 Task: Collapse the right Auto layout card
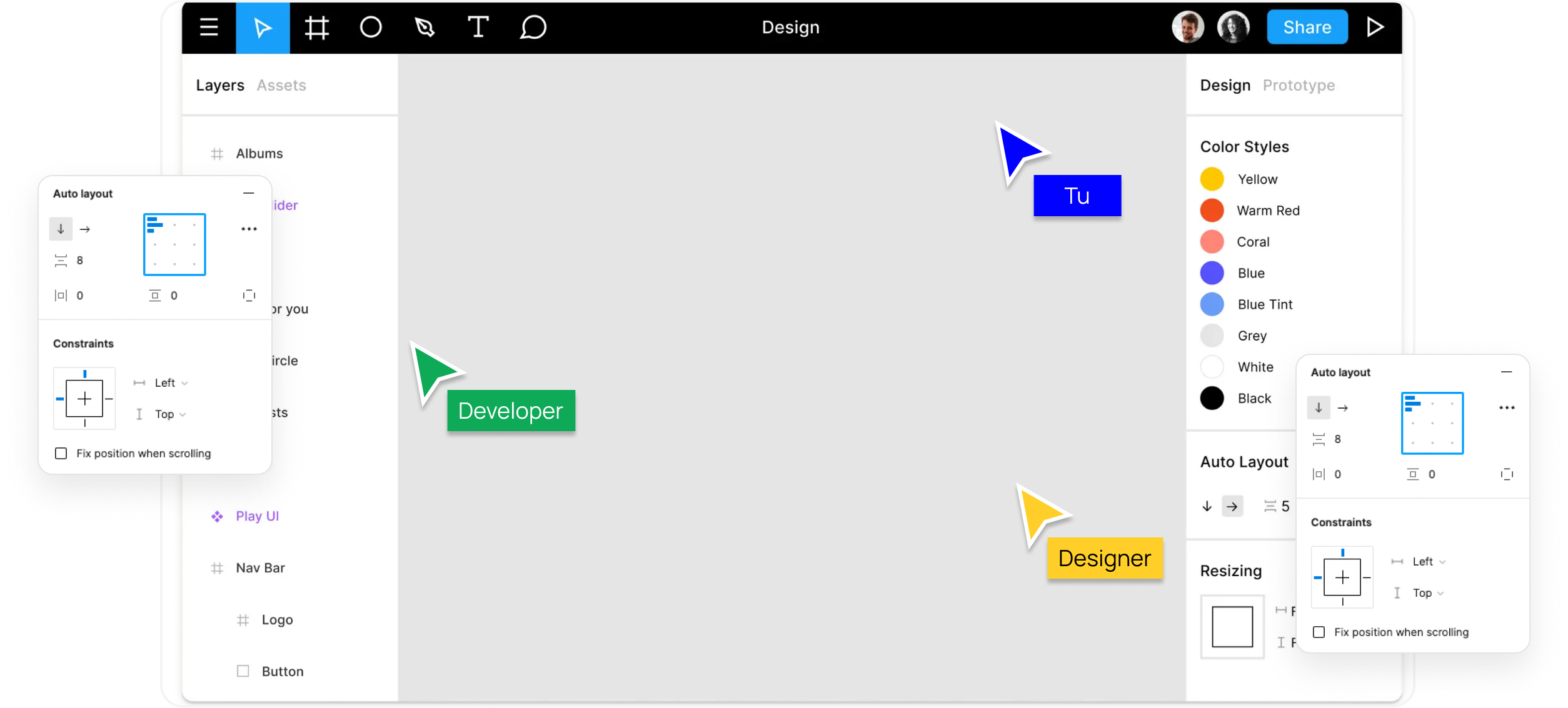[x=1507, y=372]
